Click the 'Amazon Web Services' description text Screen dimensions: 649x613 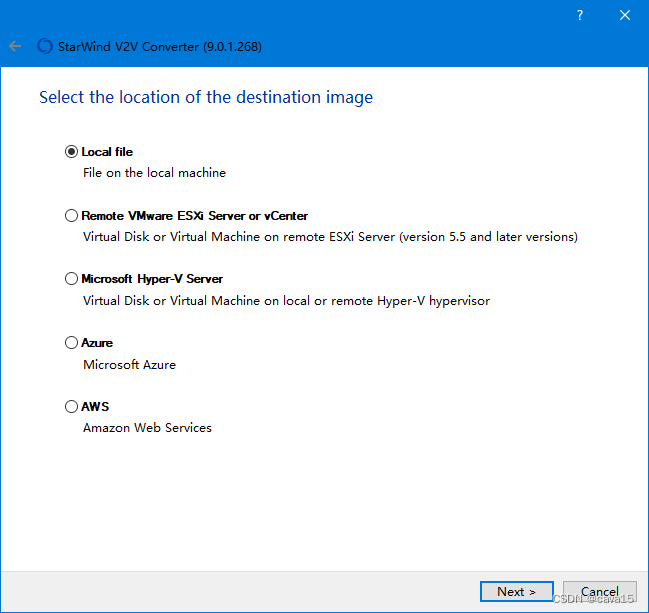(x=147, y=428)
